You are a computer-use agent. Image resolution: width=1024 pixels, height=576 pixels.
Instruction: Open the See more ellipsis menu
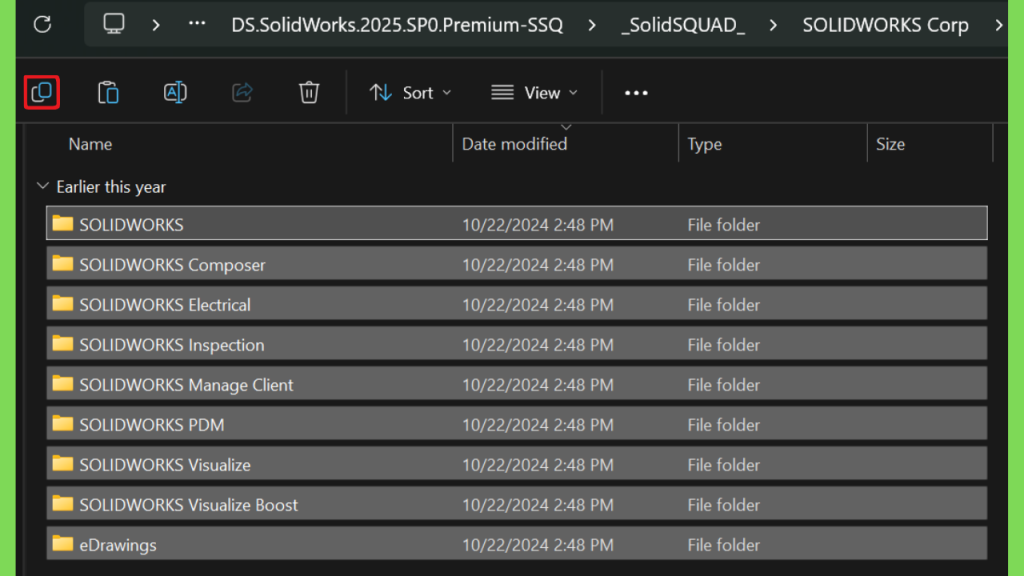coord(636,93)
